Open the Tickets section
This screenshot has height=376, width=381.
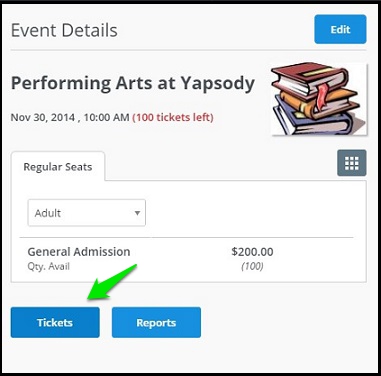pos(55,322)
